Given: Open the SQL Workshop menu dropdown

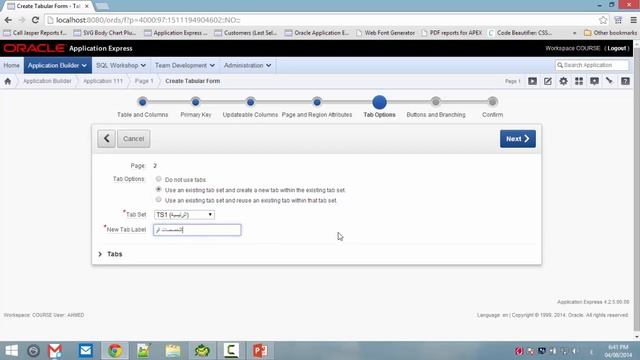Looking at the screenshot, I should coord(121,65).
